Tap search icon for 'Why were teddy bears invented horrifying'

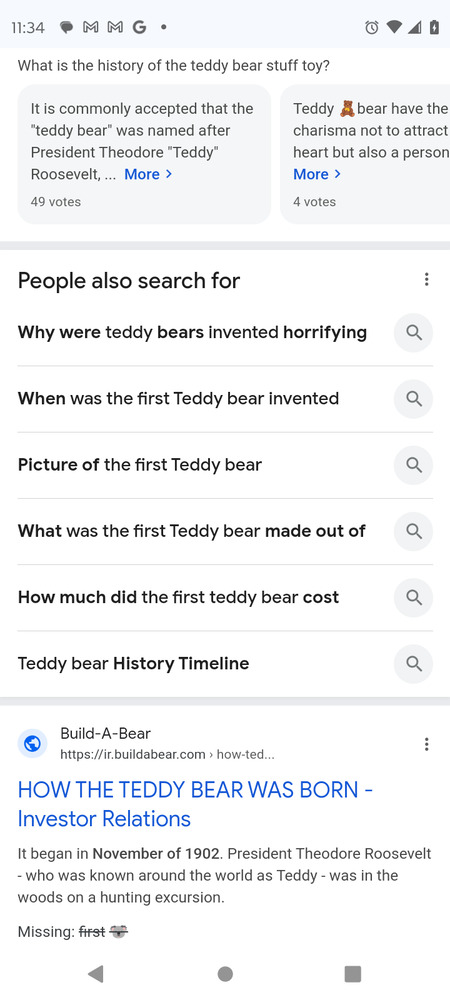(414, 333)
